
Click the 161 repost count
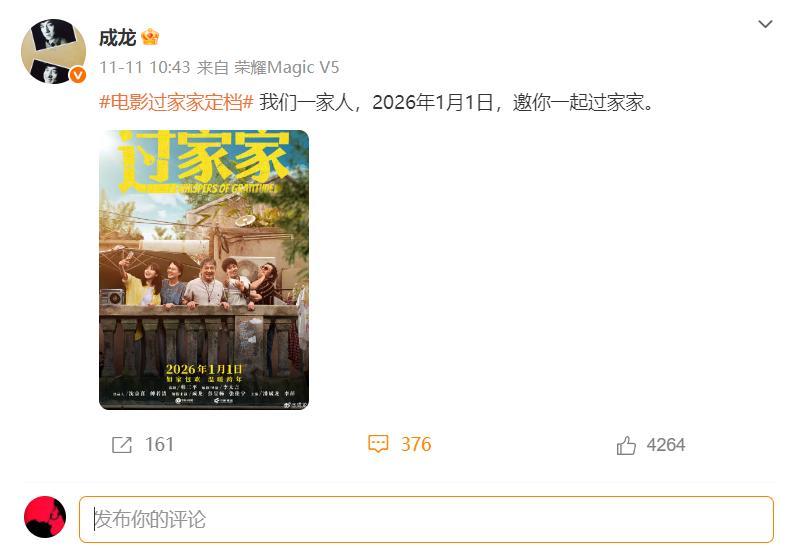coord(159,445)
